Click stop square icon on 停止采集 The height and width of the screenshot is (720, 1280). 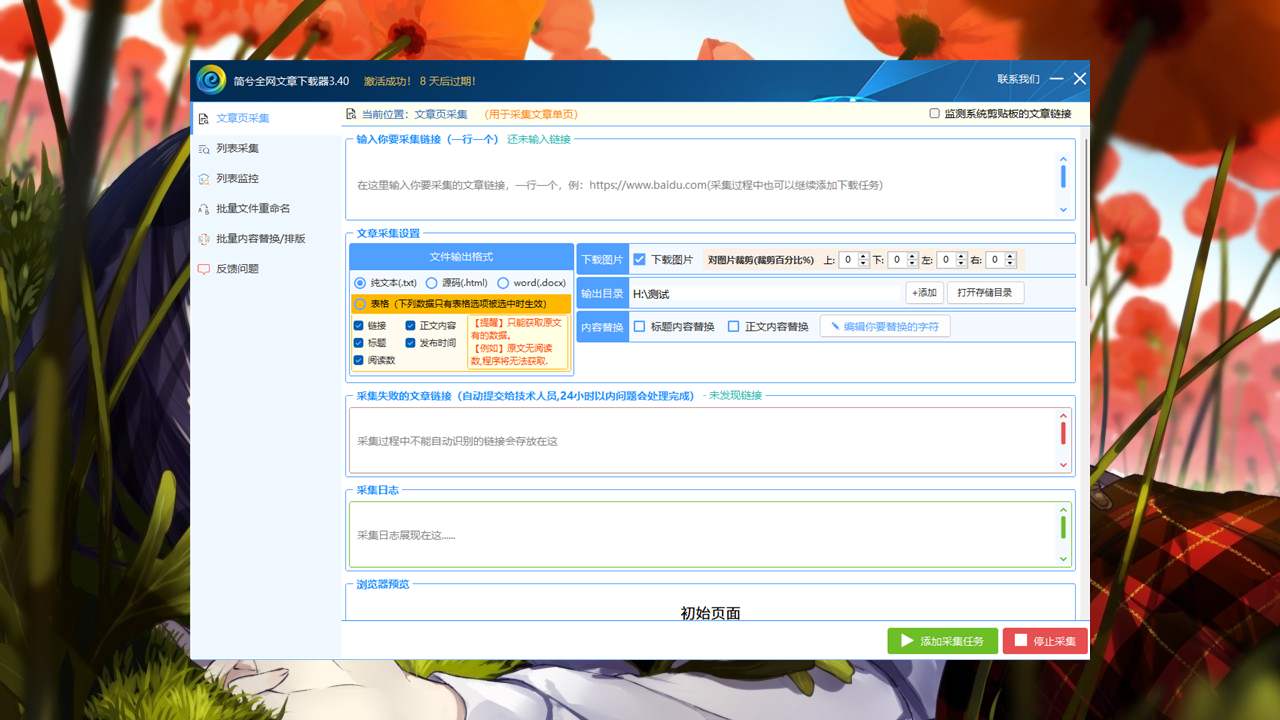click(1020, 641)
